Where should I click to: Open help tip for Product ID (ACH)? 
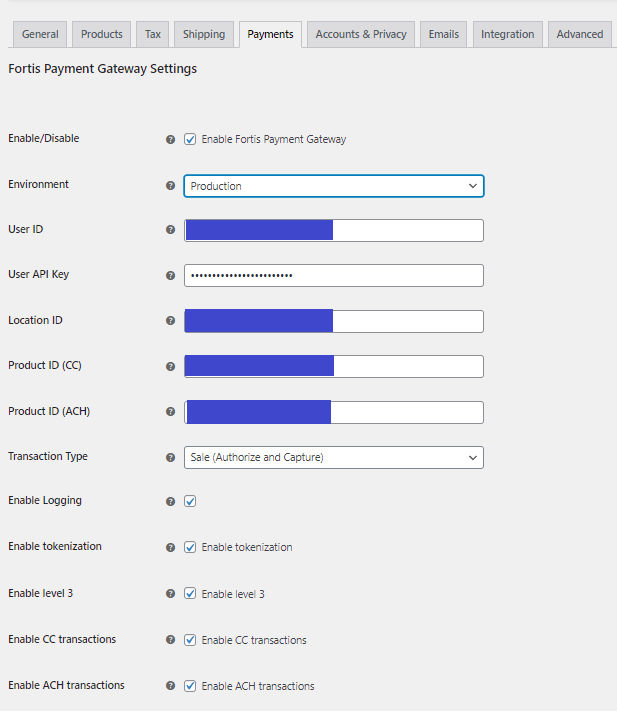[x=170, y=411]
